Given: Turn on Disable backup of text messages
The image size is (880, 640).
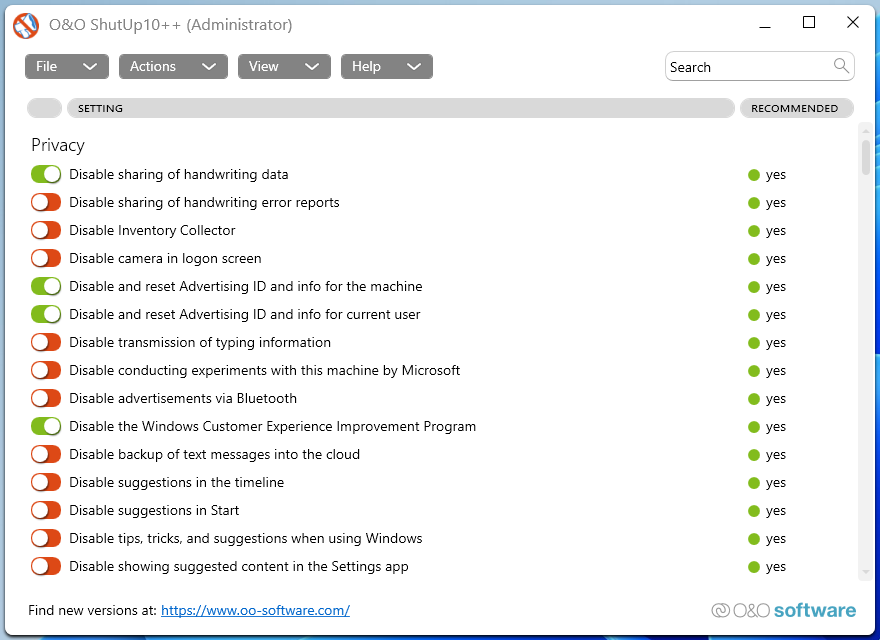Looking at the screenshot, I should (46, 454).
